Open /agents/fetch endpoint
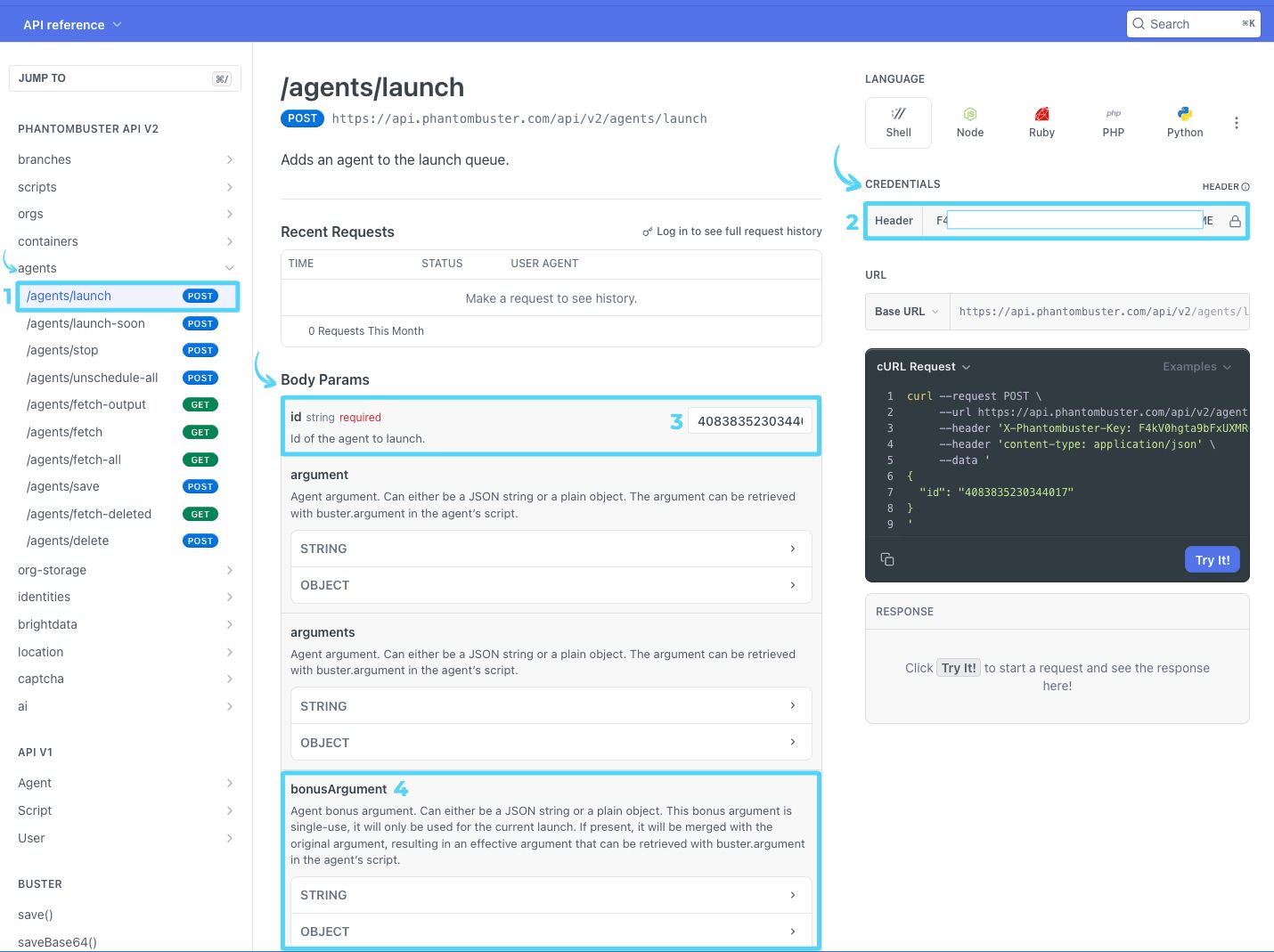 pyautogui.click(x=120, y=432)
